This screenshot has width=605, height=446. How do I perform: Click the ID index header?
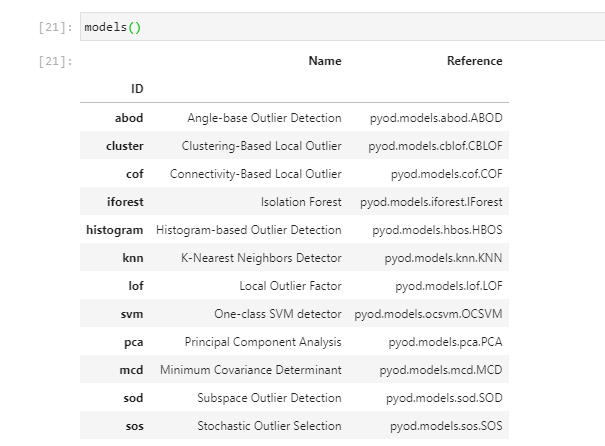tap(137, 89)
